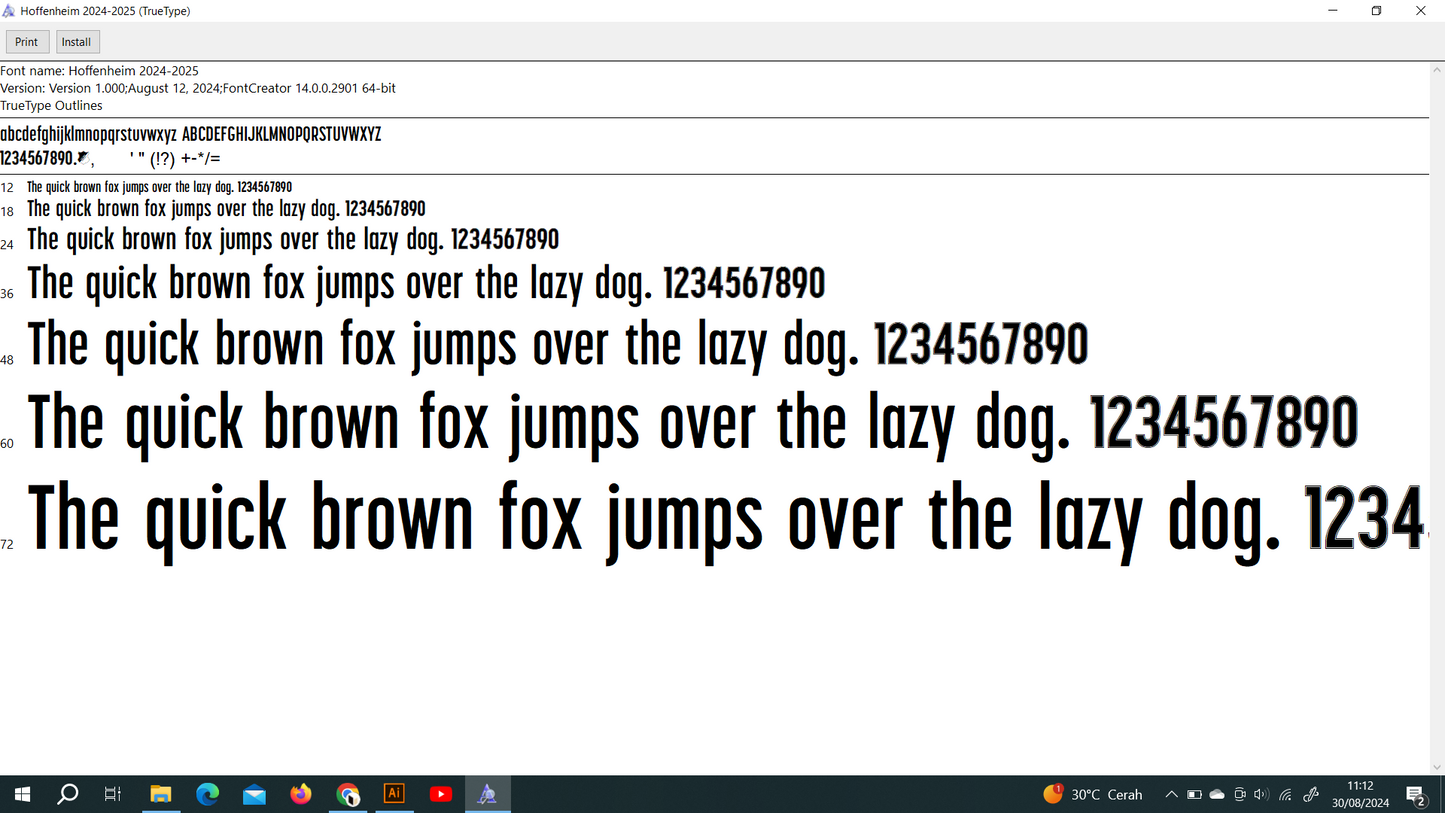Open Task View on the taskbar

[113, 794]
